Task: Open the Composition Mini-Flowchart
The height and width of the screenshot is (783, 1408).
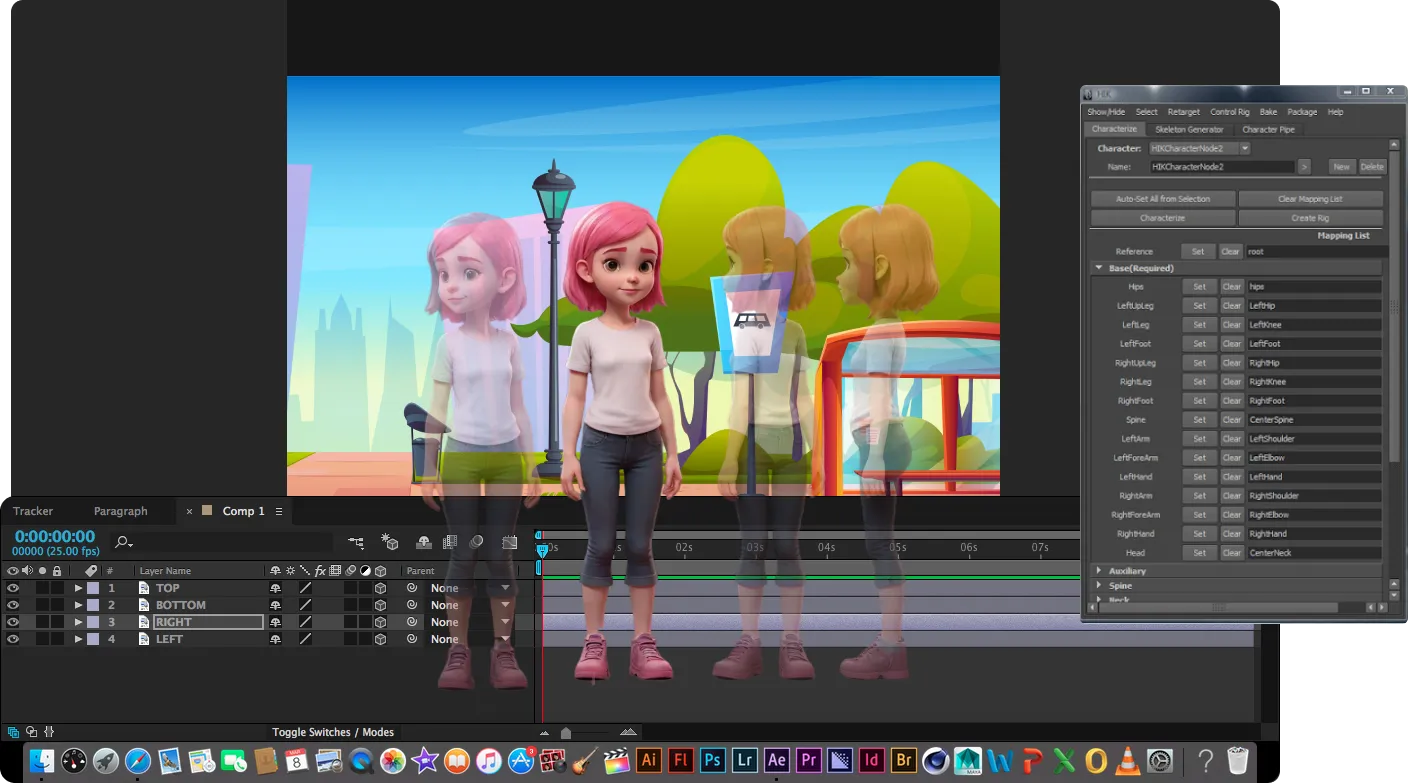Action: (x=356, y=542)
